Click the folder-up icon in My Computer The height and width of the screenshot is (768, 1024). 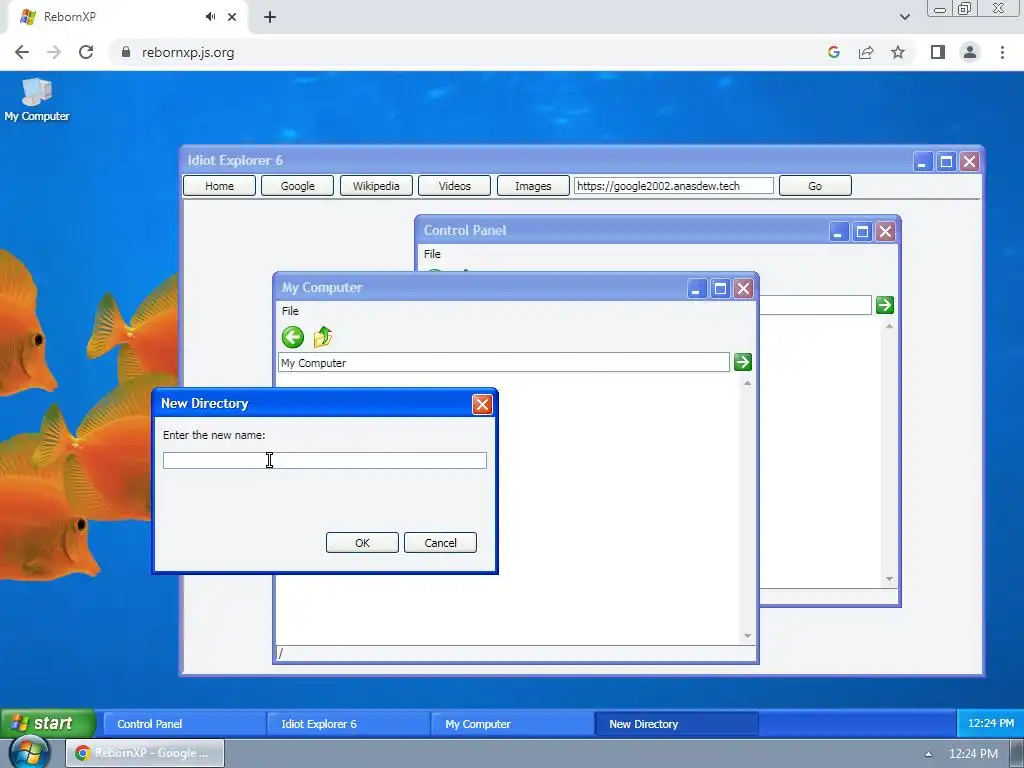tap(323, 337)
